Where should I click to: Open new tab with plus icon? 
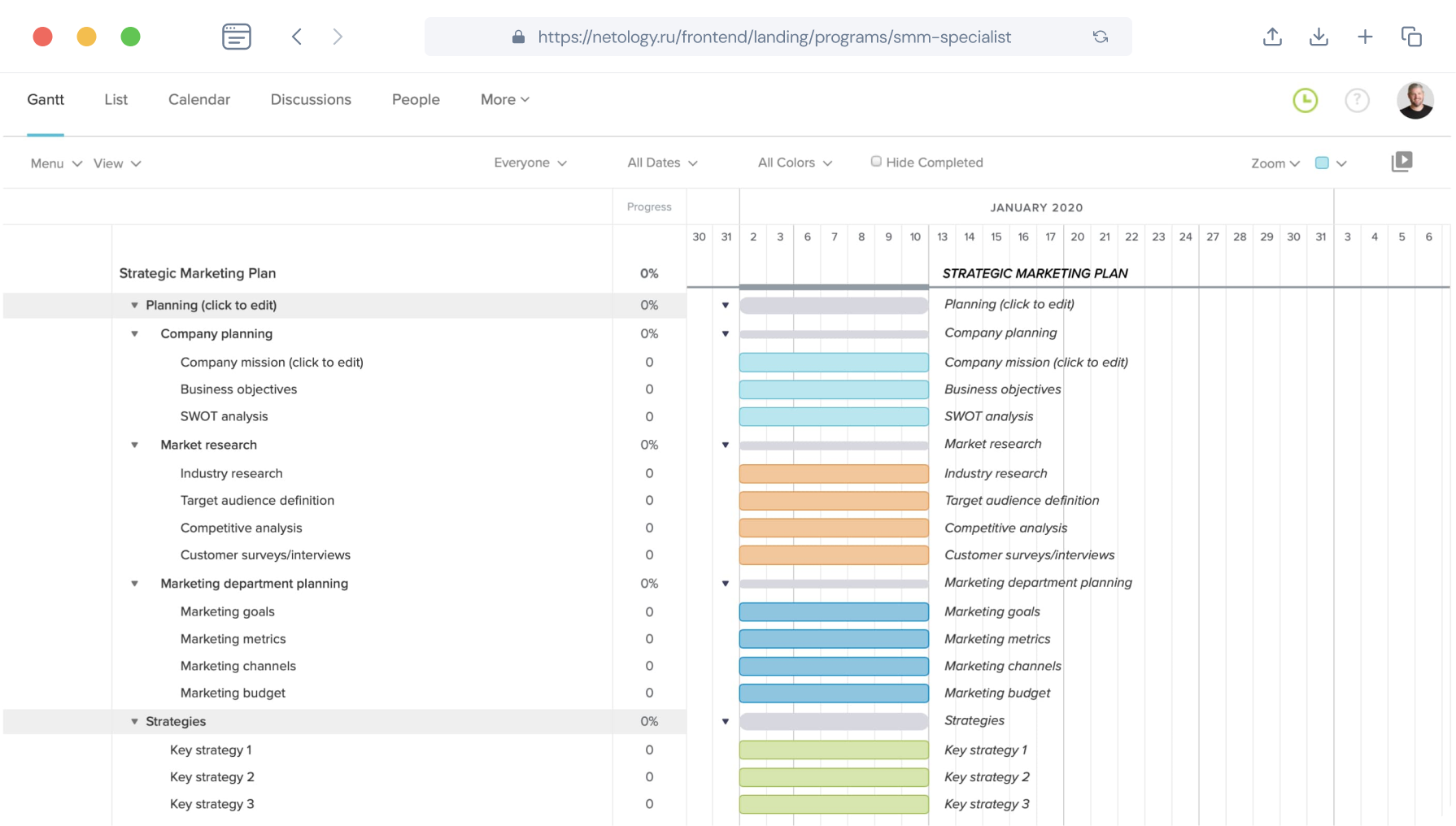[1365, 37]
